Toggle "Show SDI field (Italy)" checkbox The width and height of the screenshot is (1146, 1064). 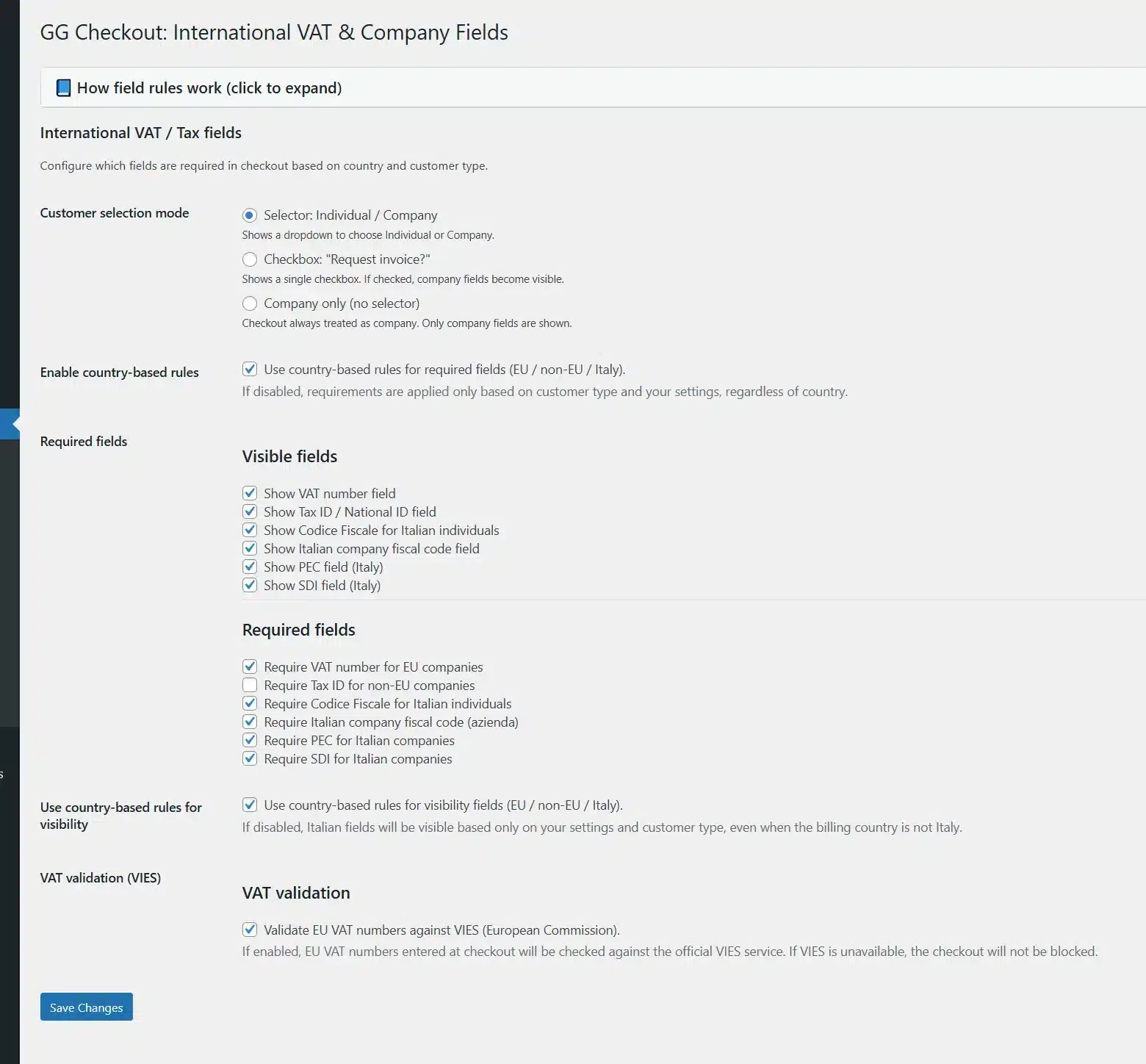(250, 585)
